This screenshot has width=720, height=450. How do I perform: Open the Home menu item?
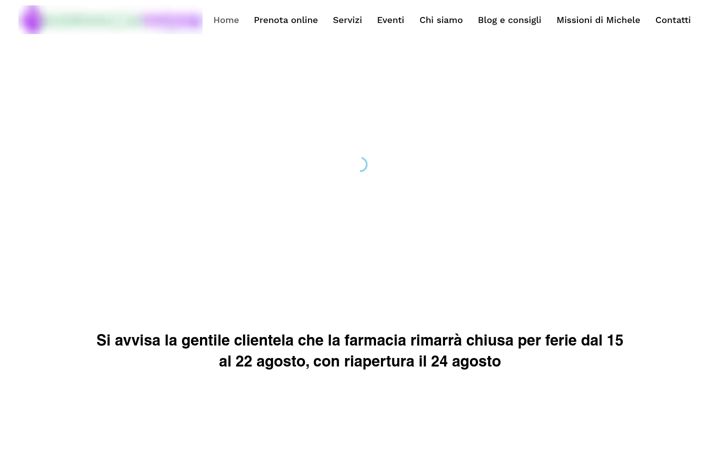[x=226, y=20]
